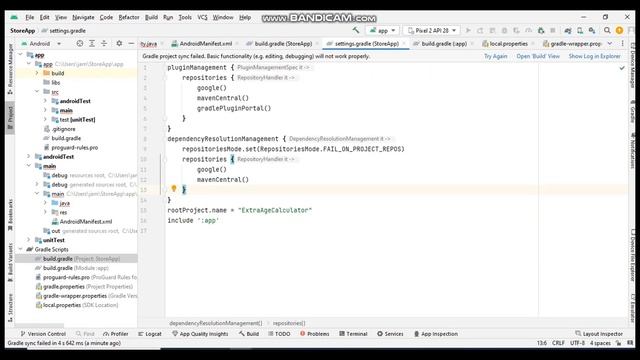Click the Expand All icon in Project panel

pyautogui.click(x=92, y=43)
